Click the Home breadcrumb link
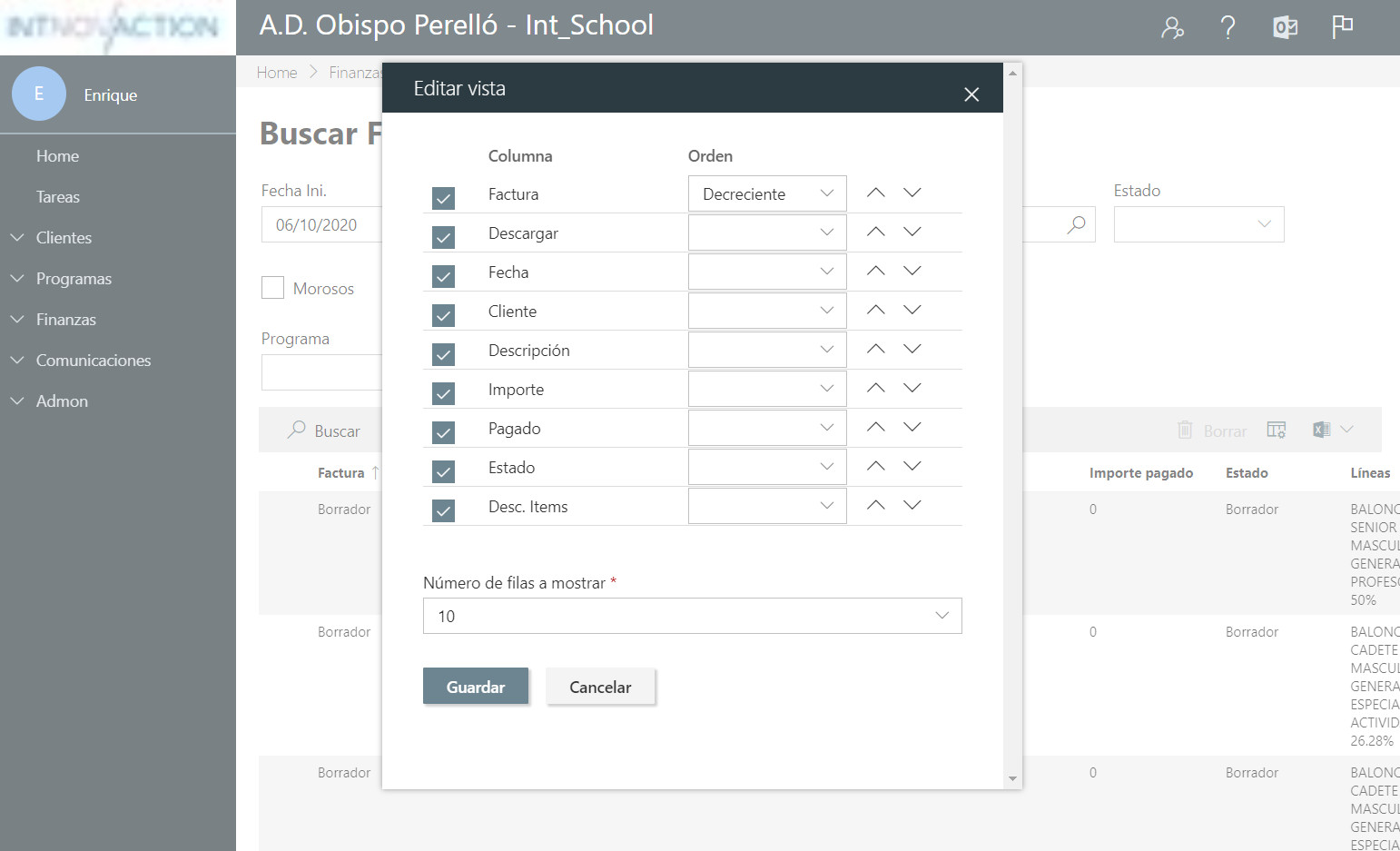The width and height of the screenshot is (1400, 851). pos(277,73)
